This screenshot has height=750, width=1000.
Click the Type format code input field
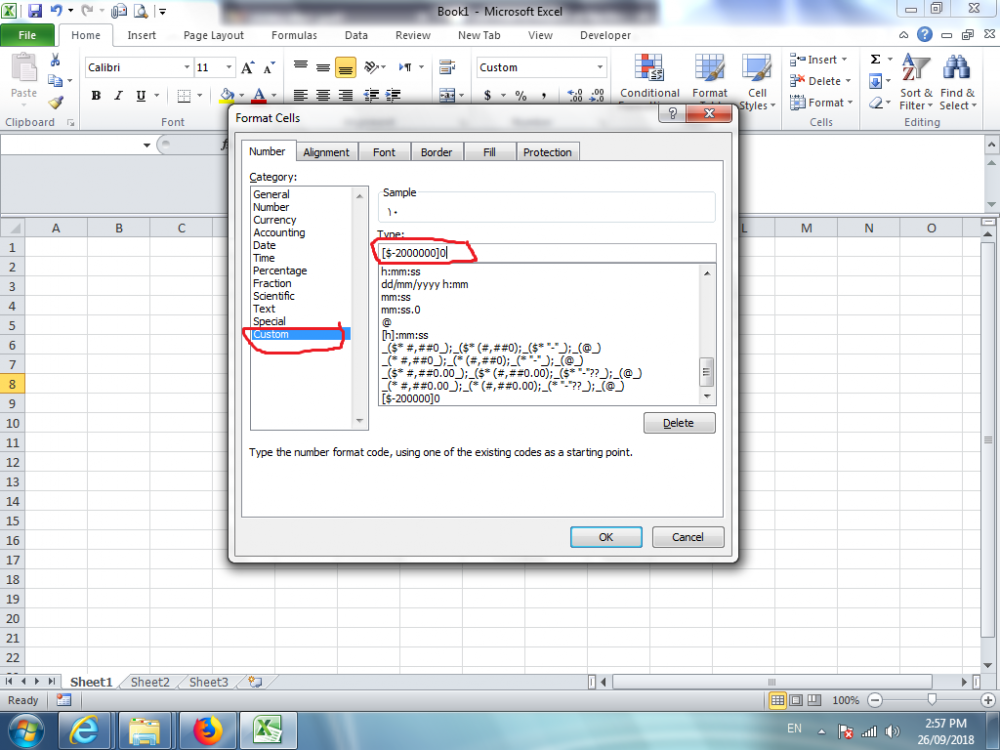pos(547,253)
